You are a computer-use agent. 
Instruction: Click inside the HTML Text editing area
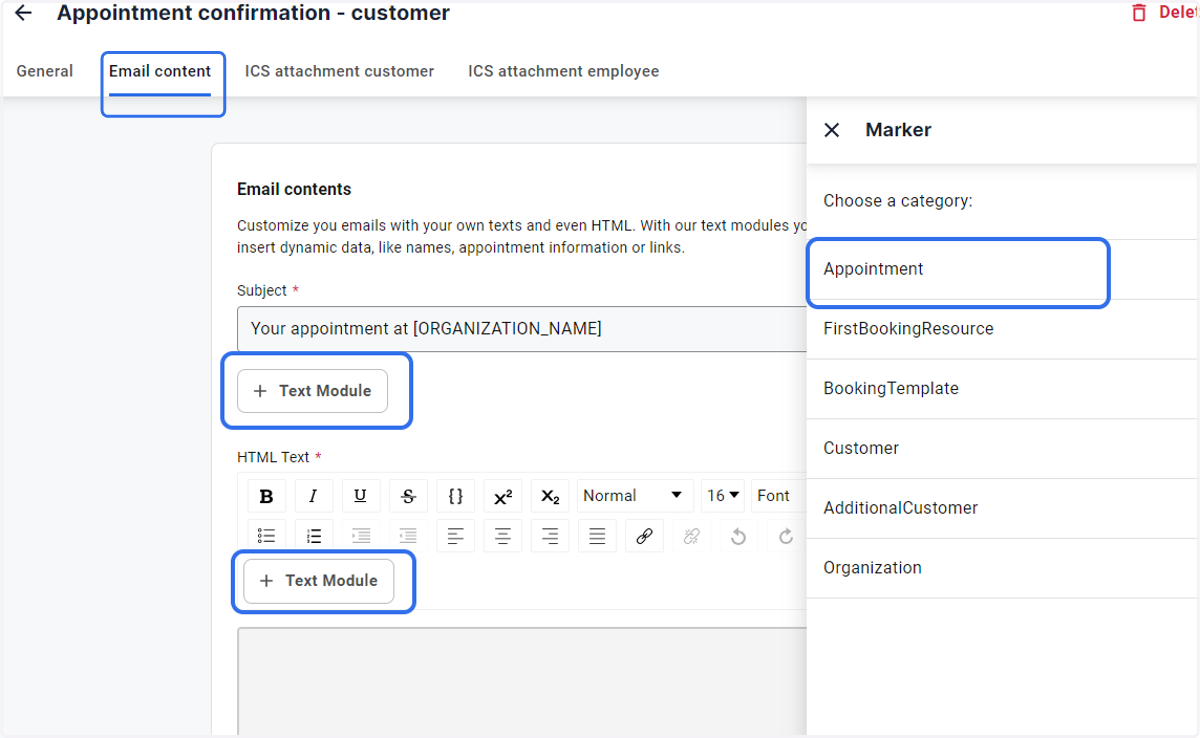click(x=522, y=683)
